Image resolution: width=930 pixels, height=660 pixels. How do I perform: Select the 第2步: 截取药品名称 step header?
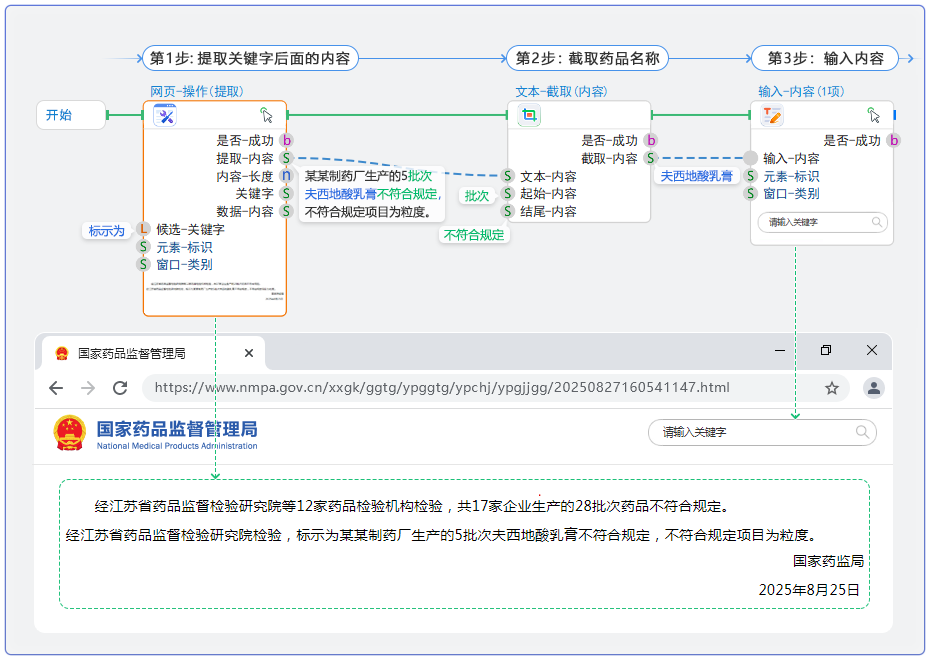pos(590,58)
